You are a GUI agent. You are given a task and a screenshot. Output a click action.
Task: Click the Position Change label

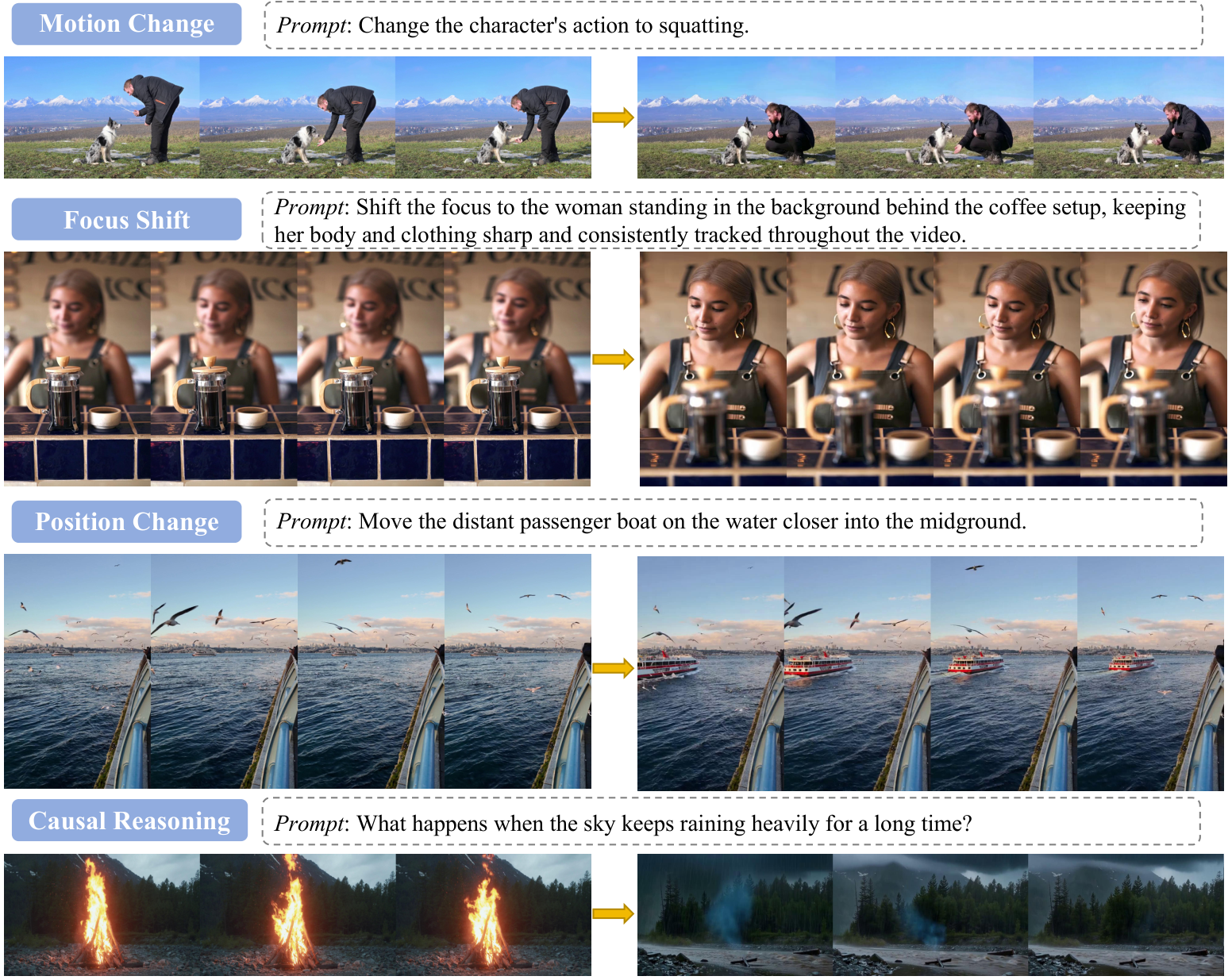(126, 521)
